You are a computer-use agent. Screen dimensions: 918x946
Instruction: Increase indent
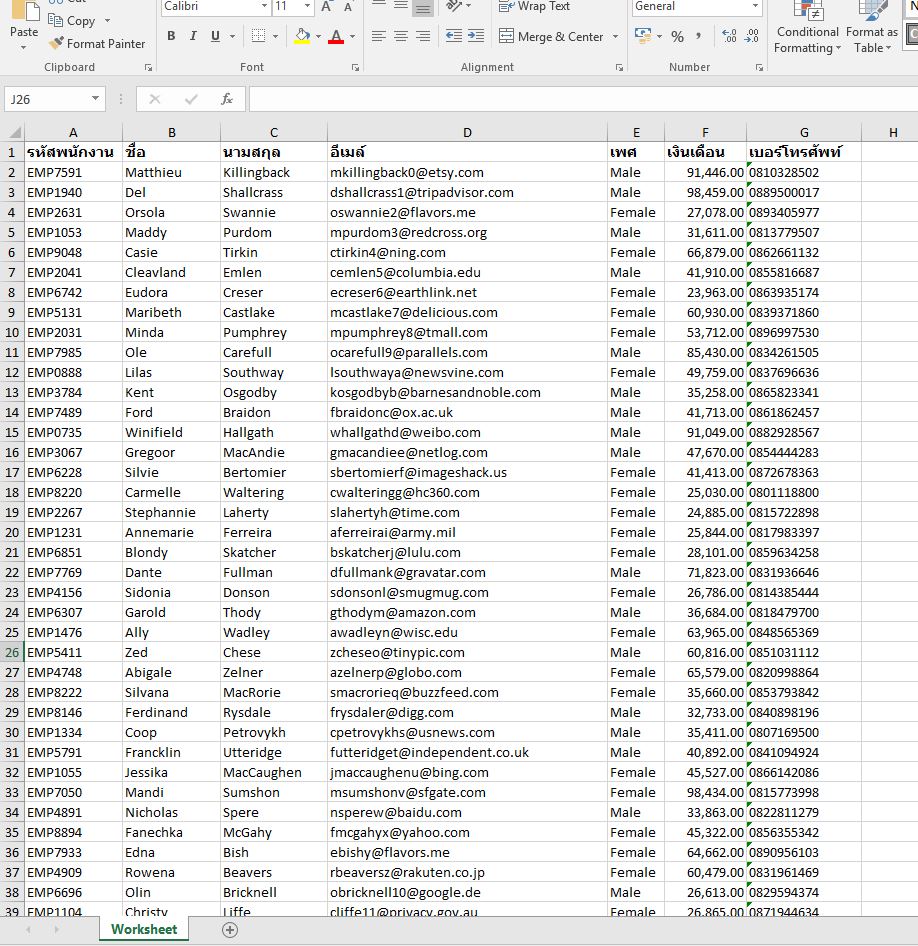[x=476, y=36]
